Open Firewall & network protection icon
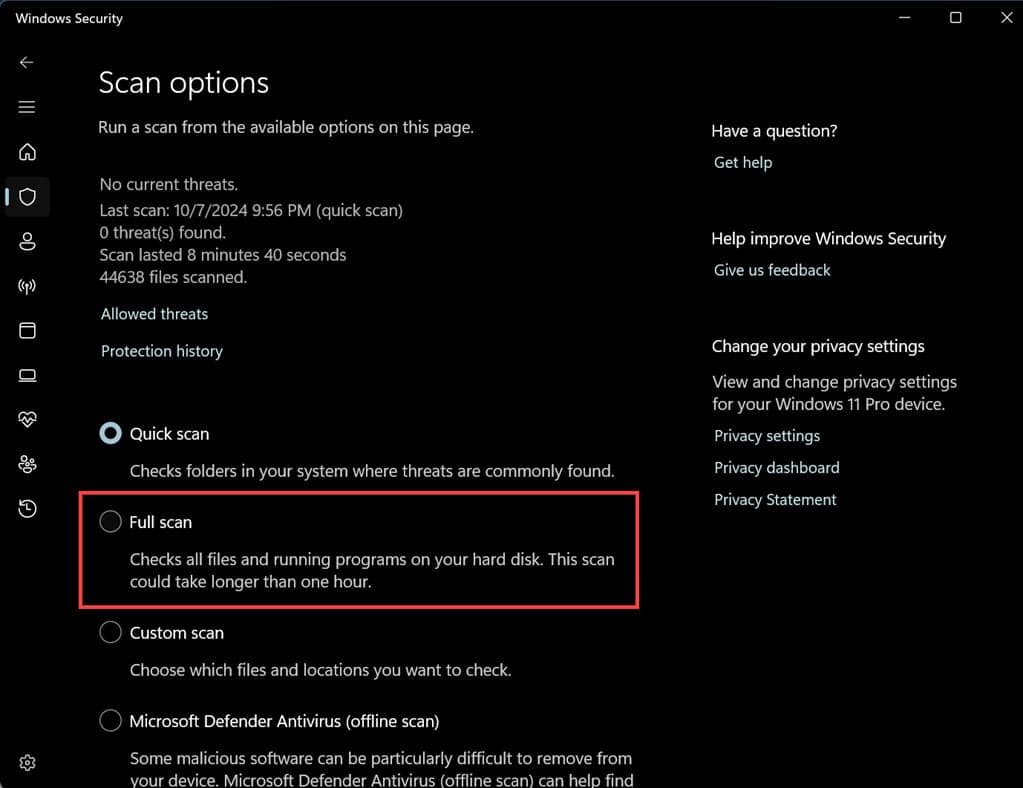Viewport: 1023px width, 788px height. pyautogui.click(x=27, y=287)
